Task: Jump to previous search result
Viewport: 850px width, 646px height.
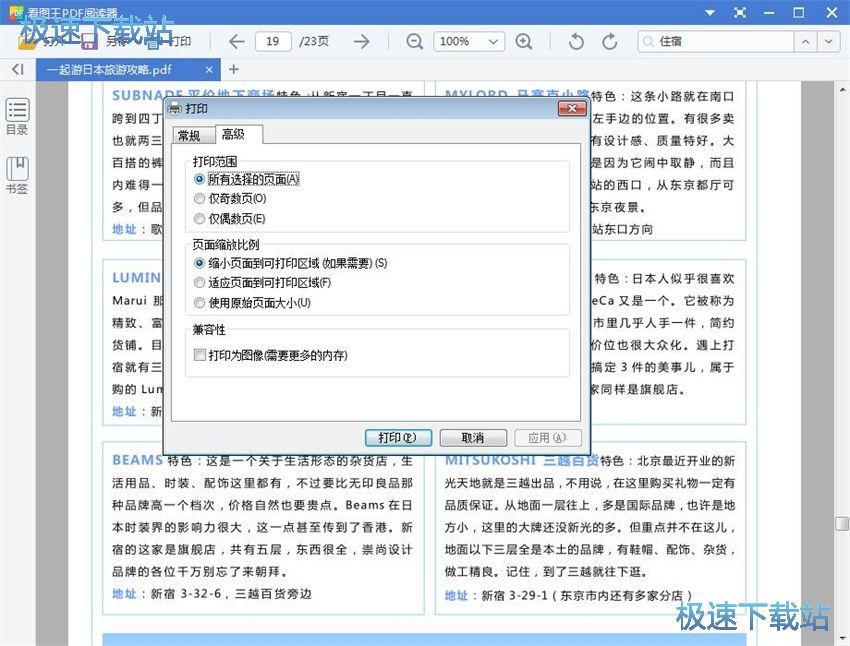Action: coord(806,41)
